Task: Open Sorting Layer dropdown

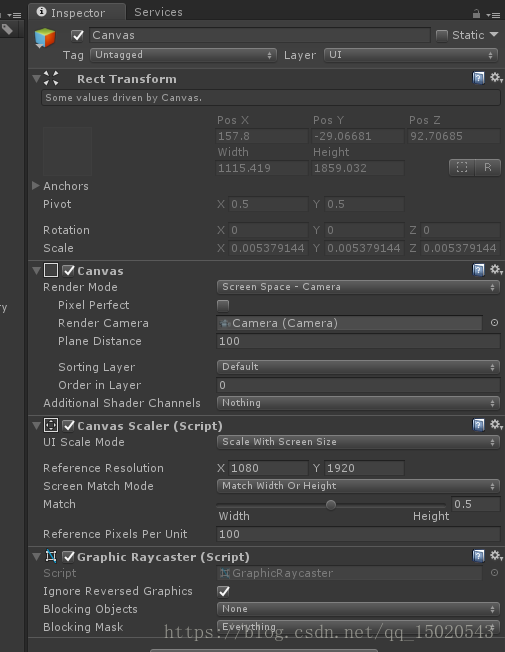Action: pos(358,367)
